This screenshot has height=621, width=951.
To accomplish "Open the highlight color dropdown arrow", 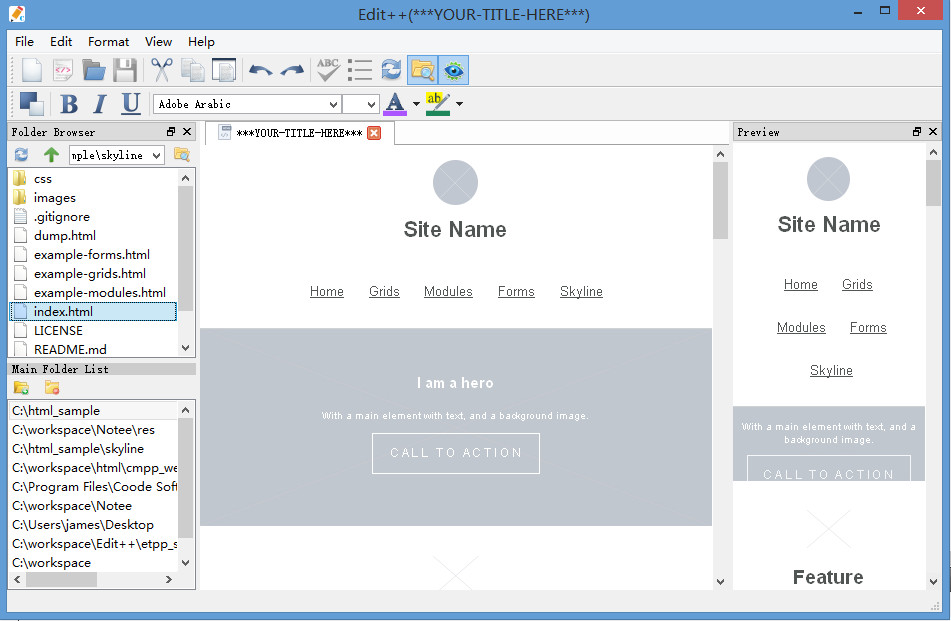I will coord(459,104).
